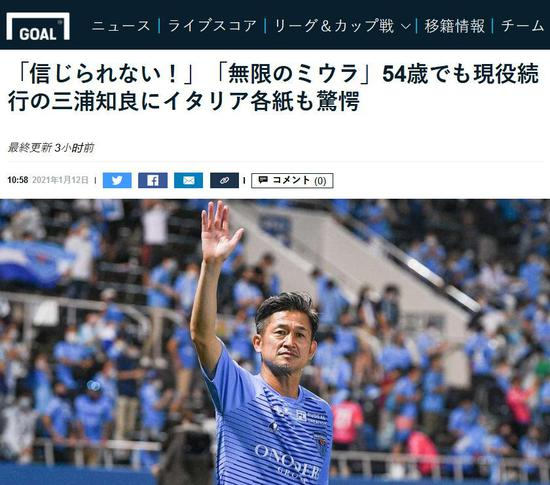Open the main article photo of waving player
This screenshot has height=485, width=550.
pyautogui.click(x=275, y=342)
